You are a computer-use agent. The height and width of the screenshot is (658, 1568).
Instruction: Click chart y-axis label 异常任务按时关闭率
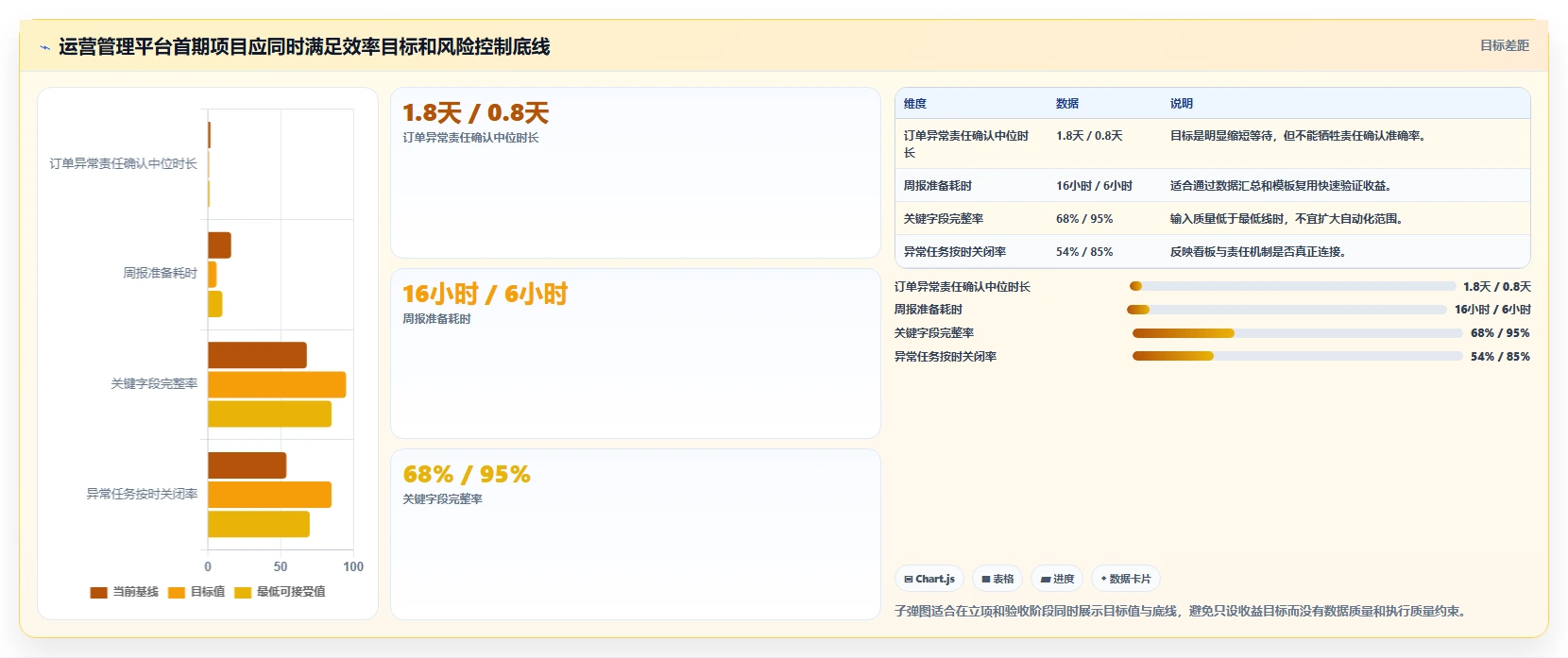pyautogui.click(x=143, y=495)
